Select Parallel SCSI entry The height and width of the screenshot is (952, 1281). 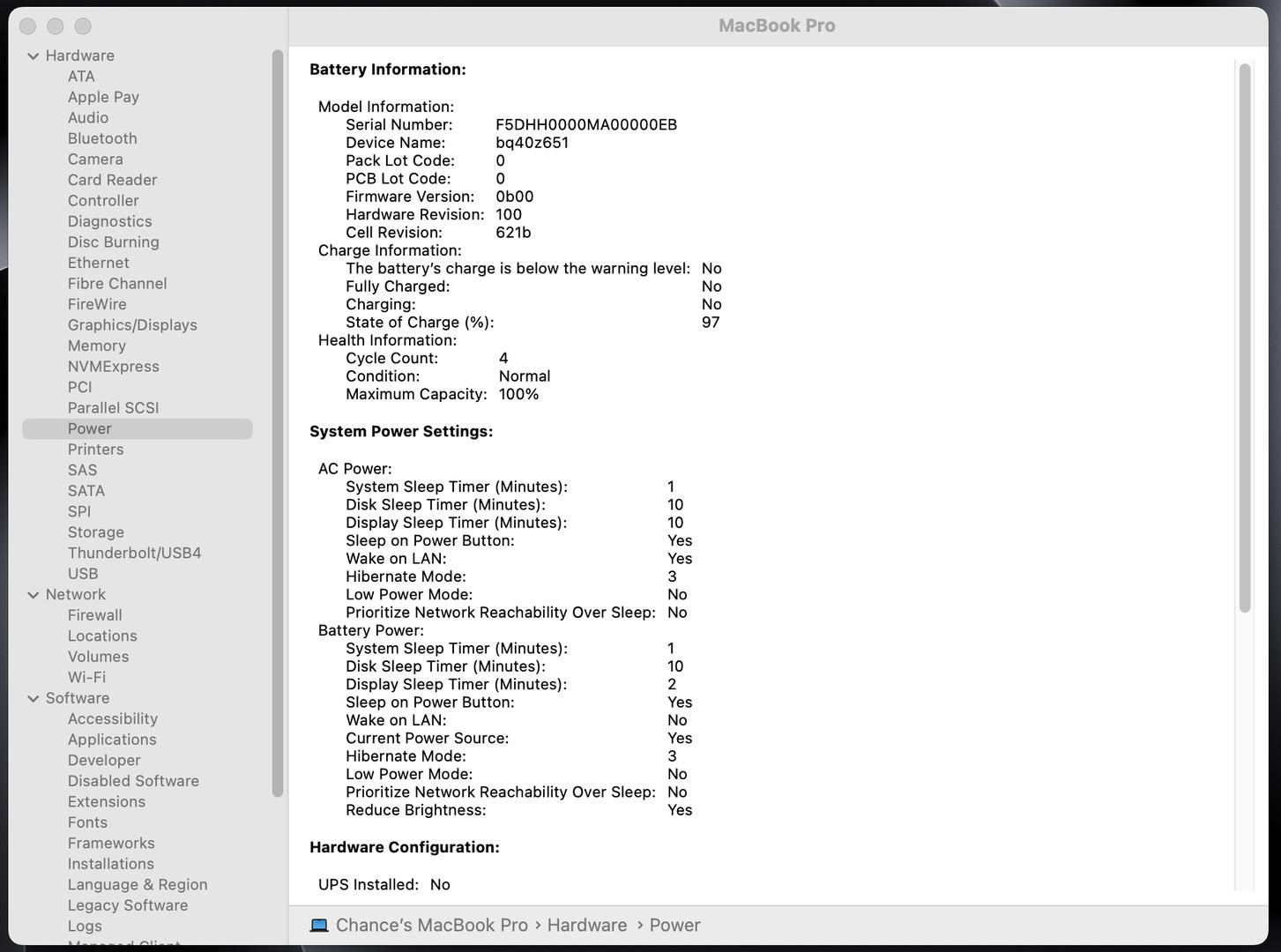click(x=113, y=408)
